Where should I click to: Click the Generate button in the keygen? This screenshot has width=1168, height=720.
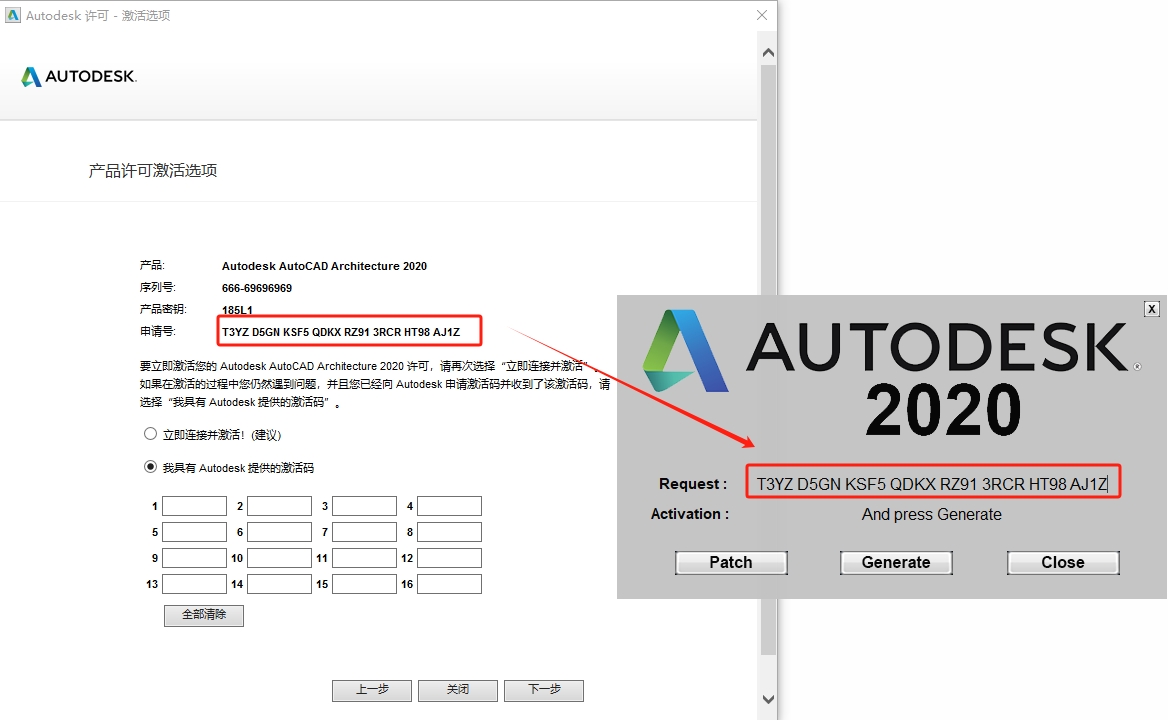[x=896, y=563]
